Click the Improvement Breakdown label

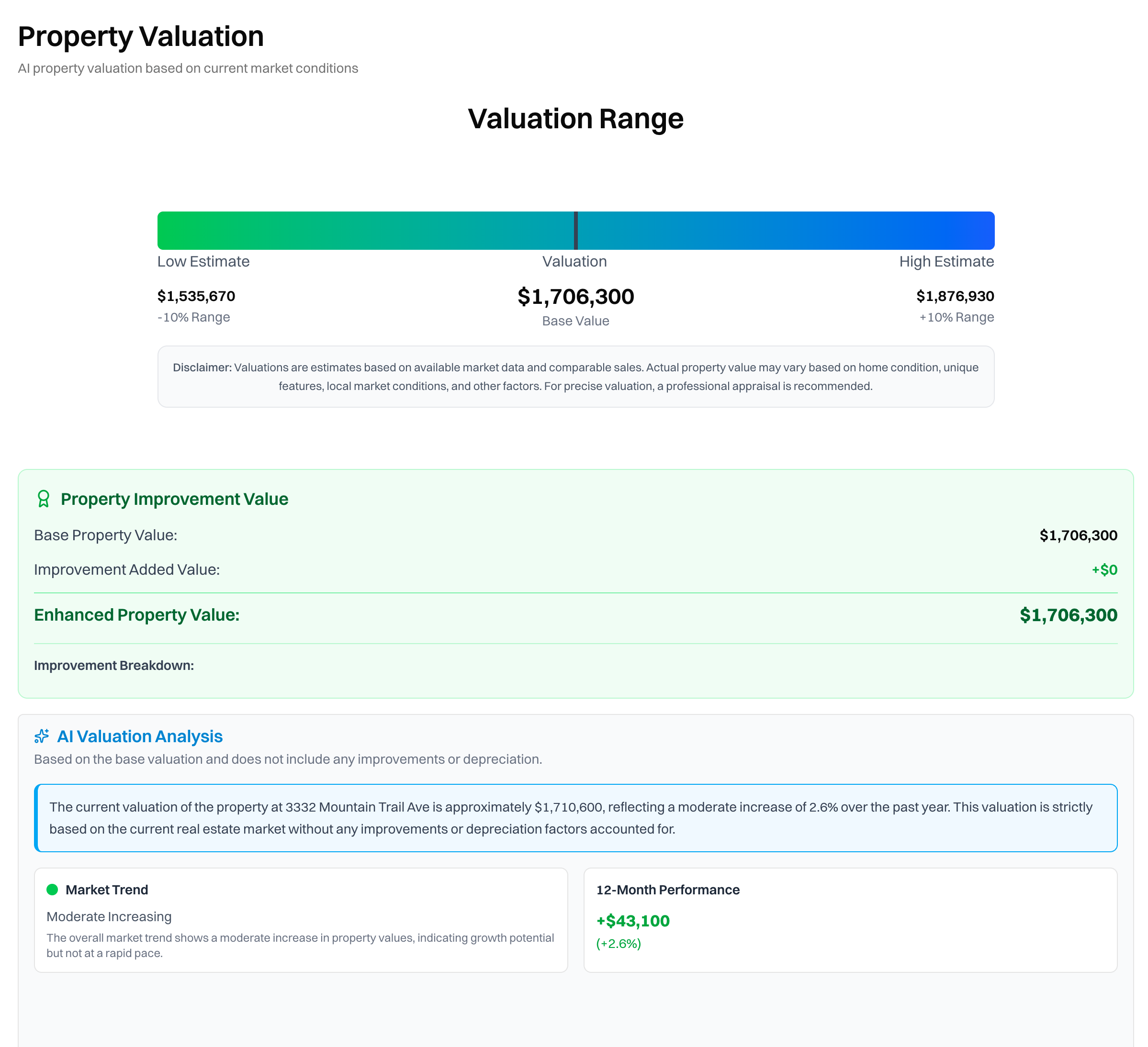[x=114, y=665]
